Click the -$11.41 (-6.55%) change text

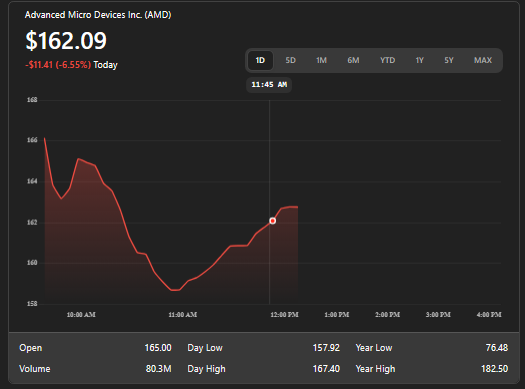coord(58,65)
